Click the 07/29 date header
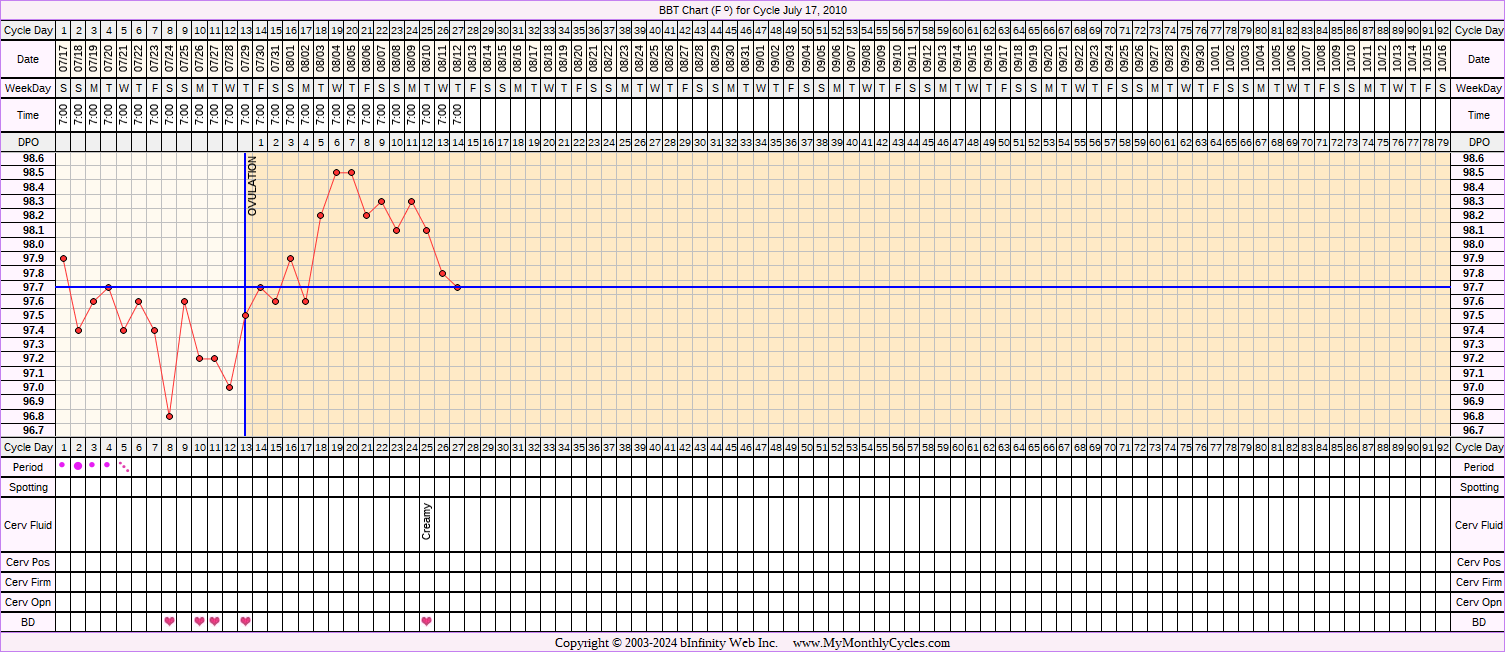1505x652 pixels. (245, 60)
